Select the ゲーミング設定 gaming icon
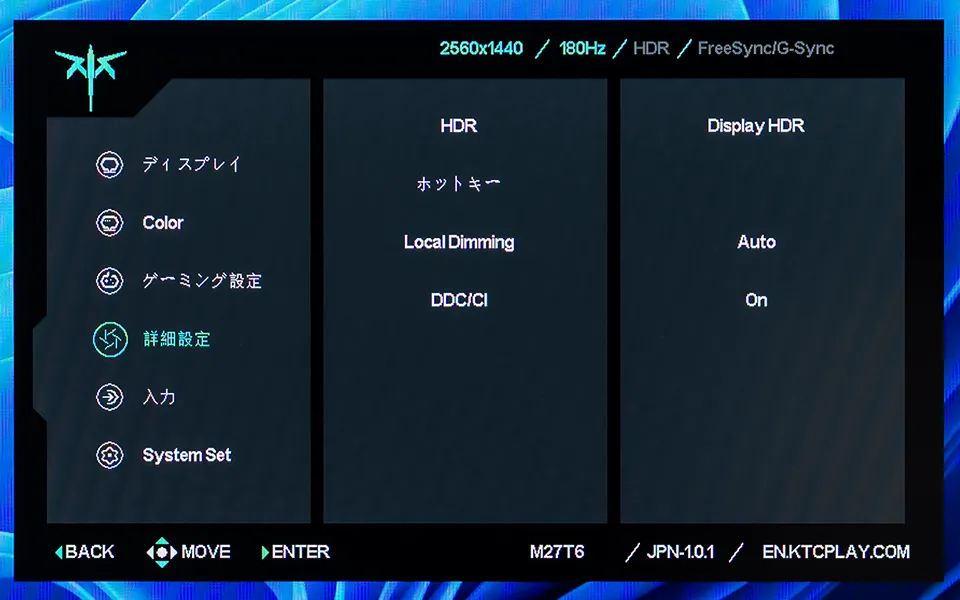 [x=110, y=281]
